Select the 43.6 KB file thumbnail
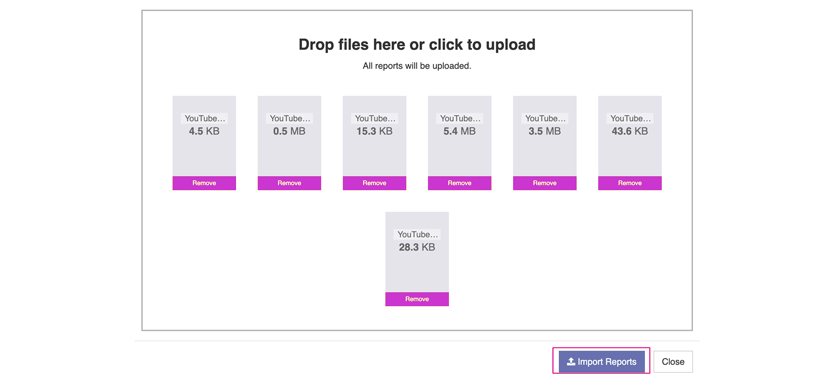834x377 pixels. tap(630, 136)
